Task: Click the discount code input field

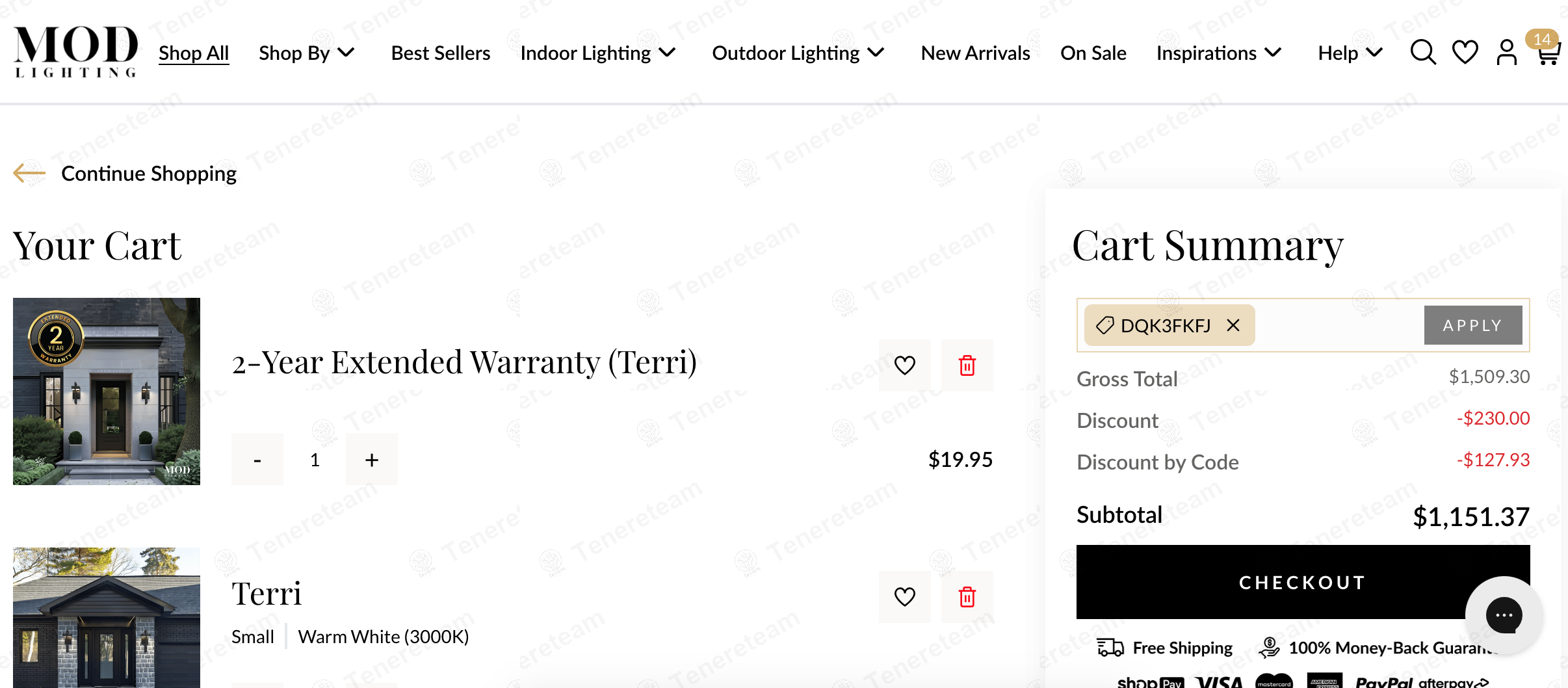Action: click(x=1338, y=325)
